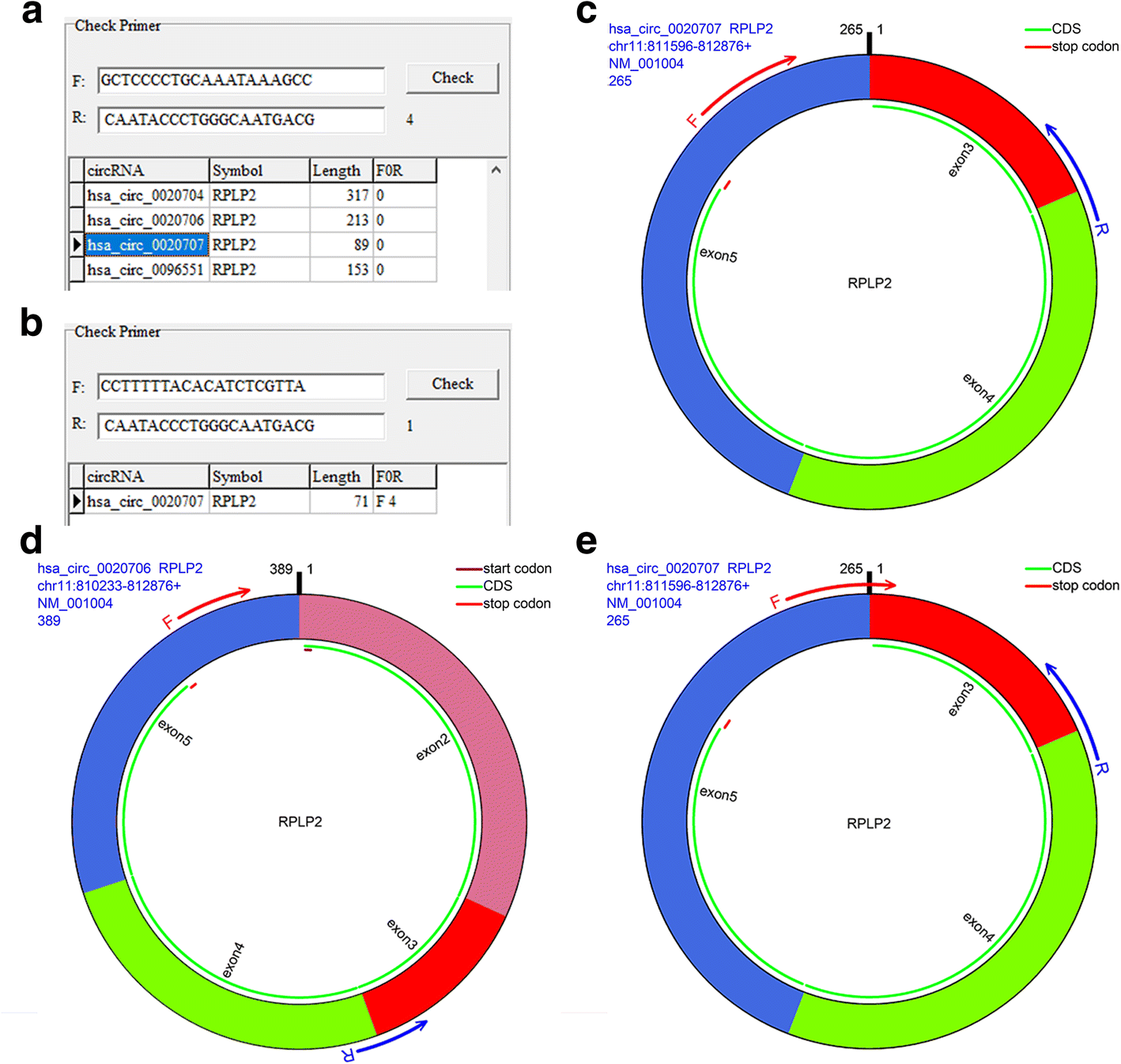Screen dimensions: 1121x1064
Task: Click the Symbol column header in panel a
Action: [x=259, y=171]
